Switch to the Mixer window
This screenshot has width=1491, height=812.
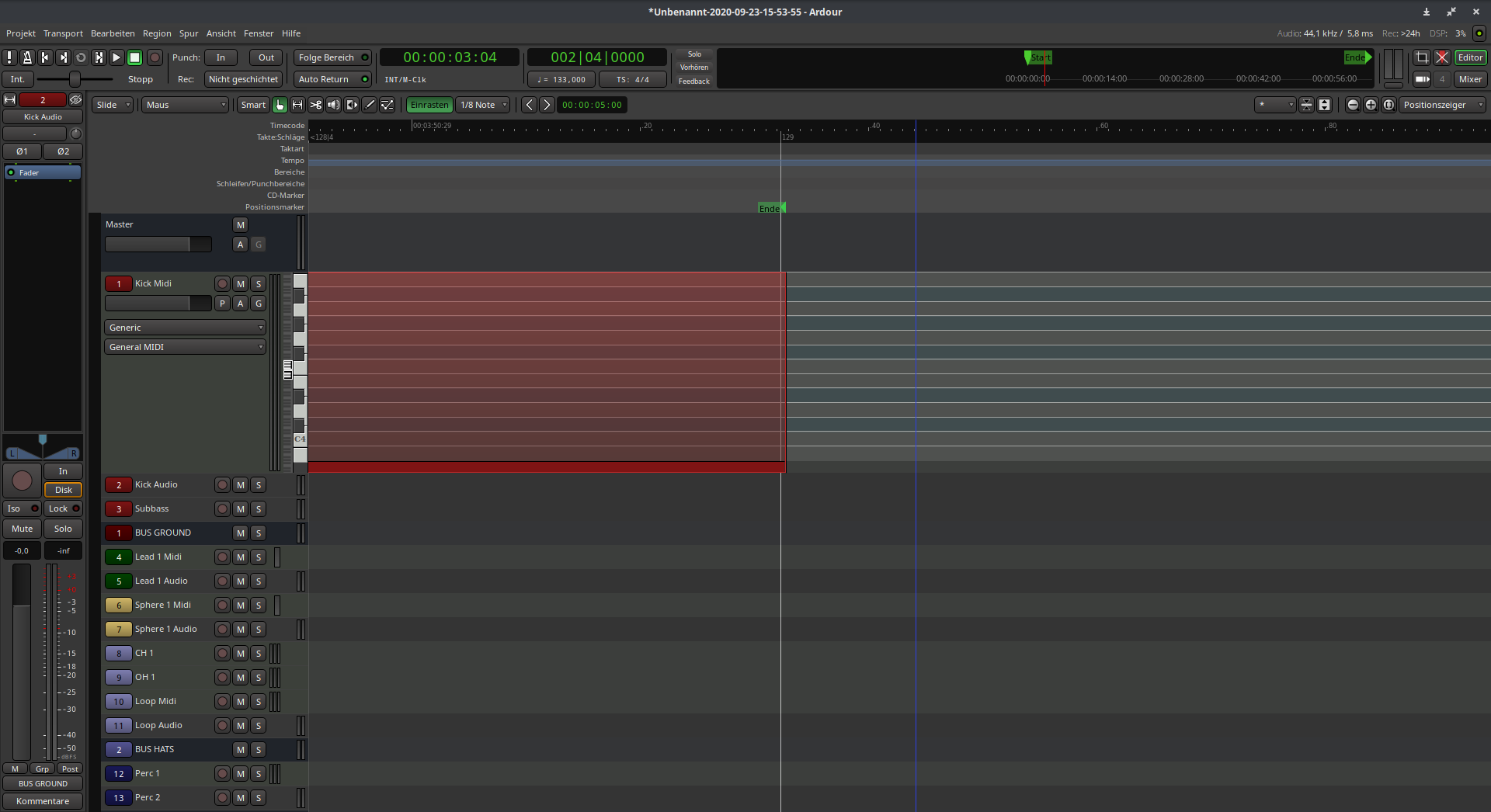[x=1470, y=79]
